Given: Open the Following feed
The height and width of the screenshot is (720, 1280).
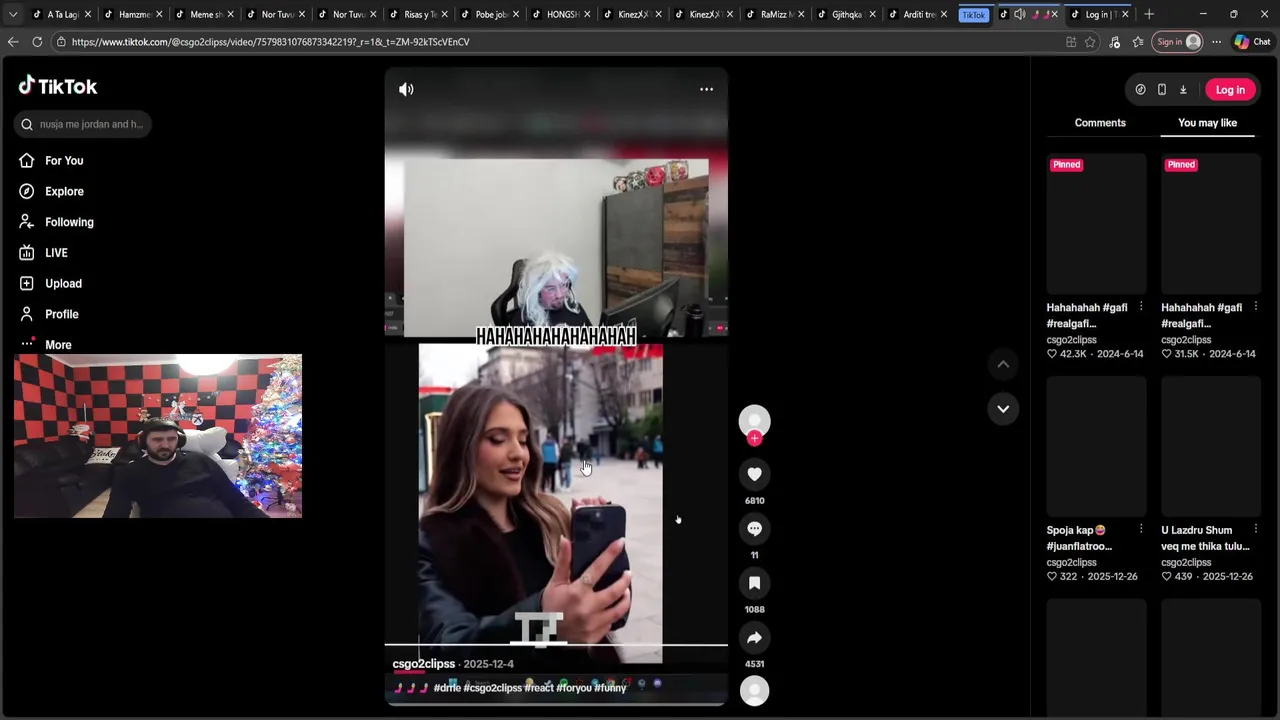Looking at the screenshot, I should point(69,222).
